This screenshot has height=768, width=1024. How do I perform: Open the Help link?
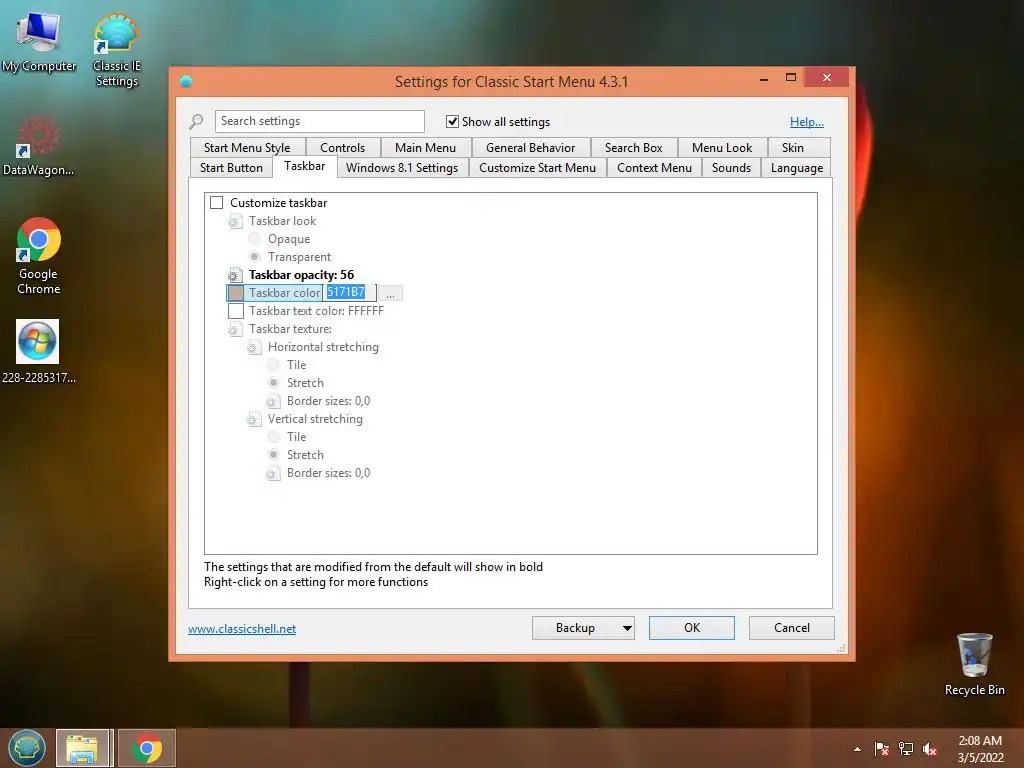(807, 121)
